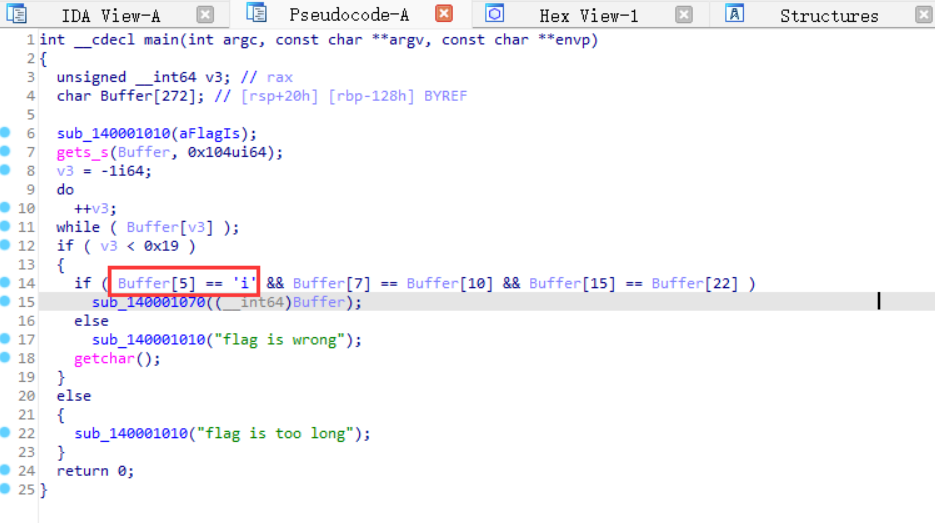Select the "flag is wrong" string
Screen dimensions: 935x523
point(280,340)
